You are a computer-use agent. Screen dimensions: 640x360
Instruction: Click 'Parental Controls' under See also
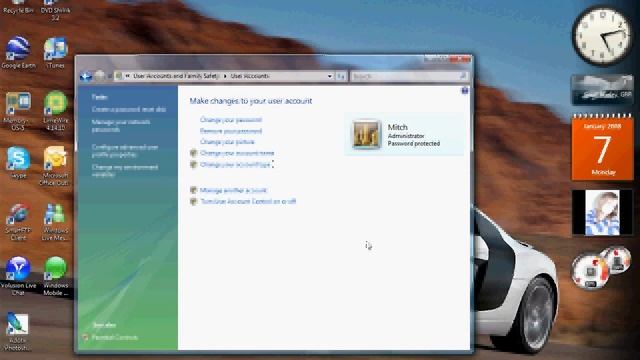pyautogui.click(x=114, y=338)
